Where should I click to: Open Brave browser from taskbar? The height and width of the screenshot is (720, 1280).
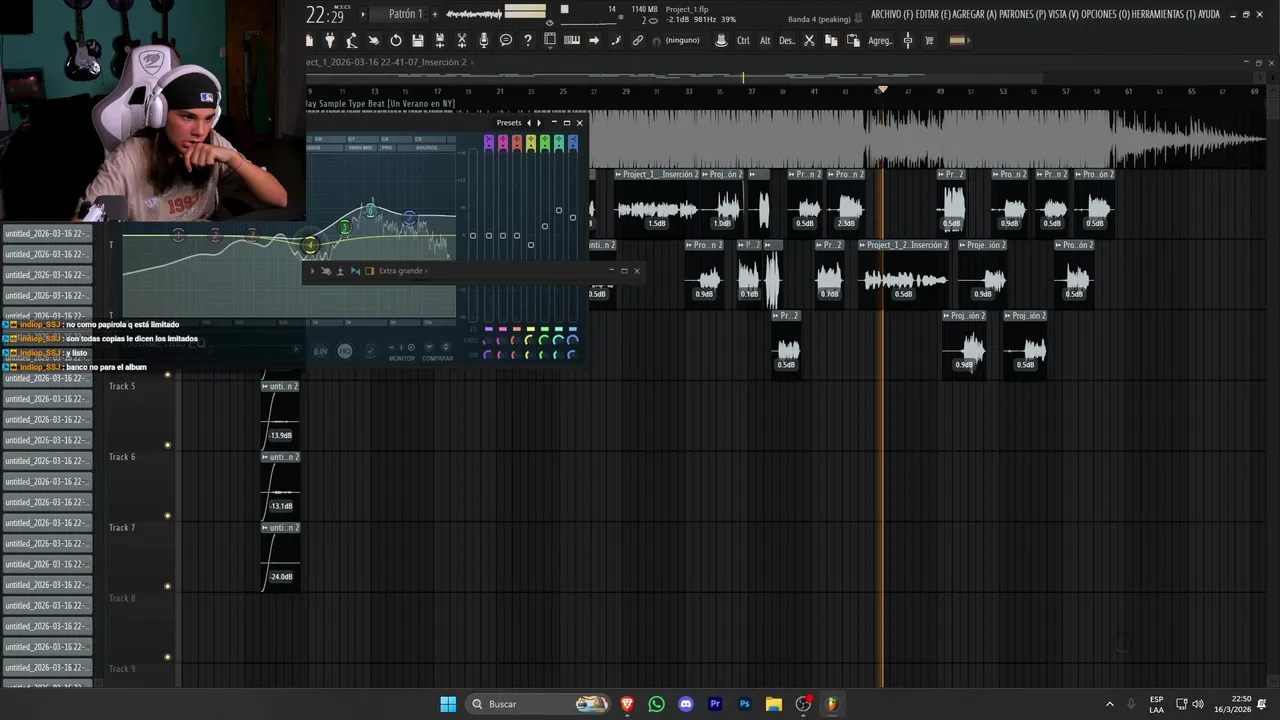point(627,704)
